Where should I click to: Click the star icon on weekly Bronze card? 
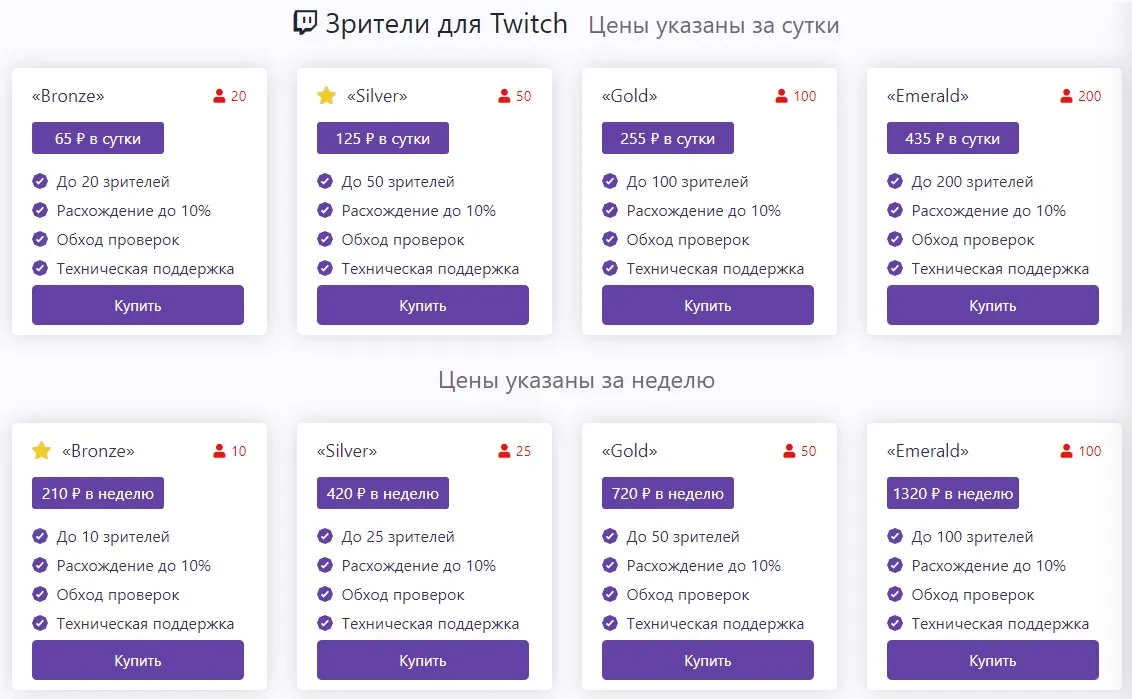click(41, 451)
